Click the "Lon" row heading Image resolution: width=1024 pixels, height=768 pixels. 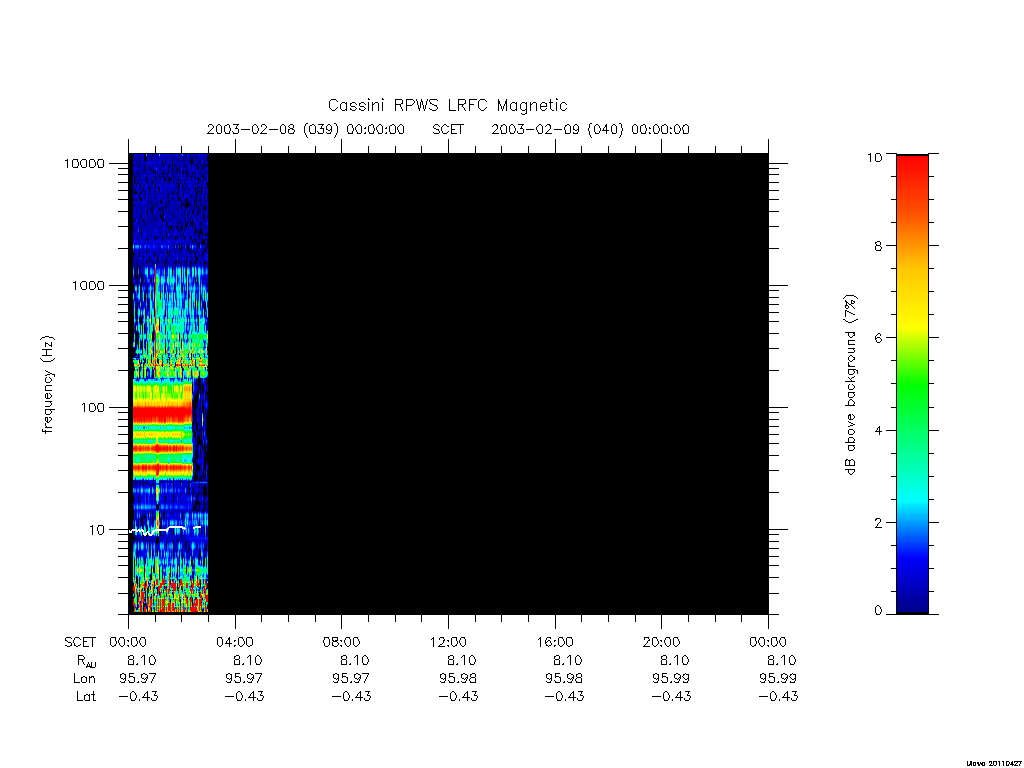[84, 679]
